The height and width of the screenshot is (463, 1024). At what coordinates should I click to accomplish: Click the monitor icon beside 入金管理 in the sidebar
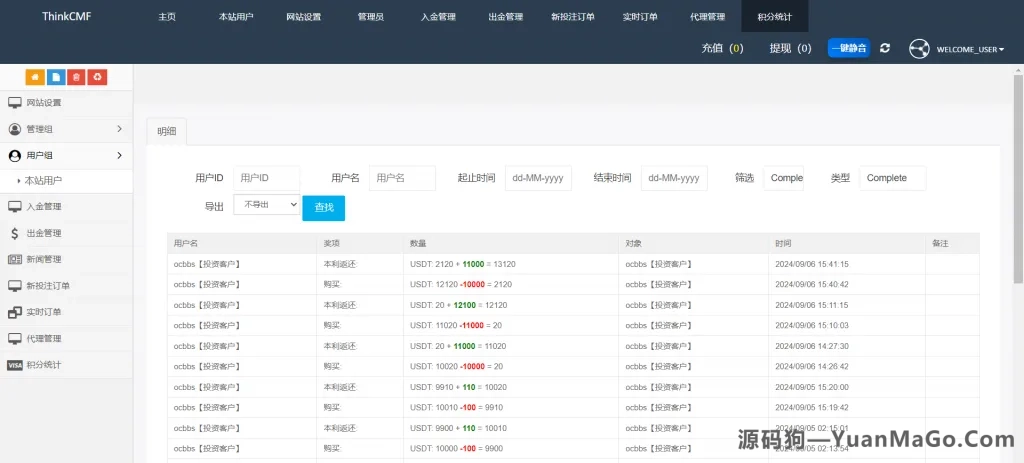click(x=15, y=206)
